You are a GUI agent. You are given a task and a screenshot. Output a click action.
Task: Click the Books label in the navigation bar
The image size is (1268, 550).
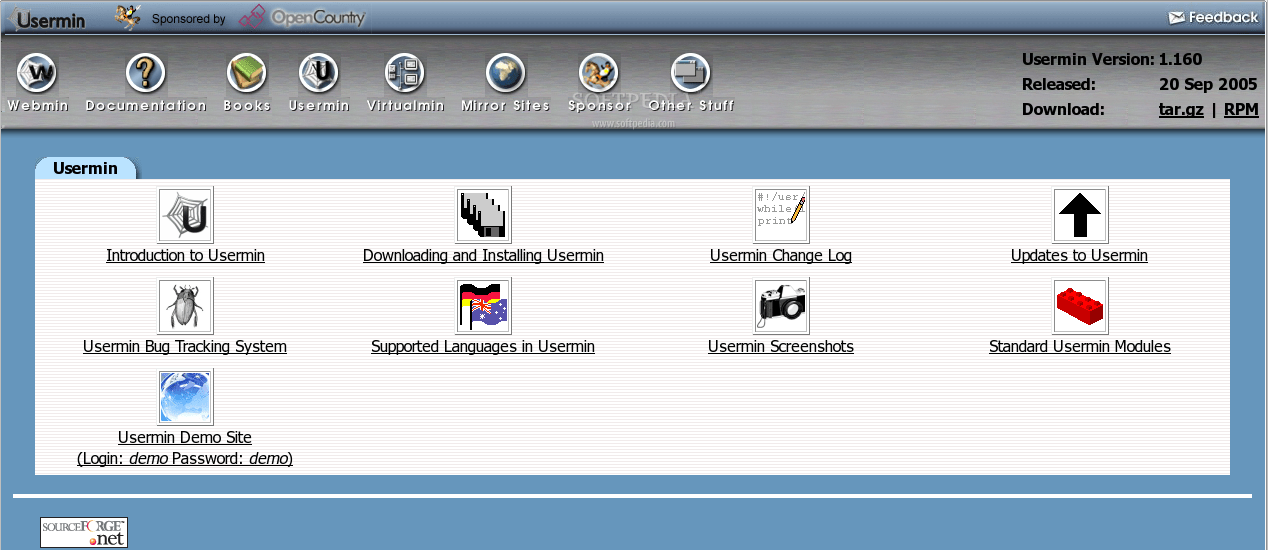247,105
